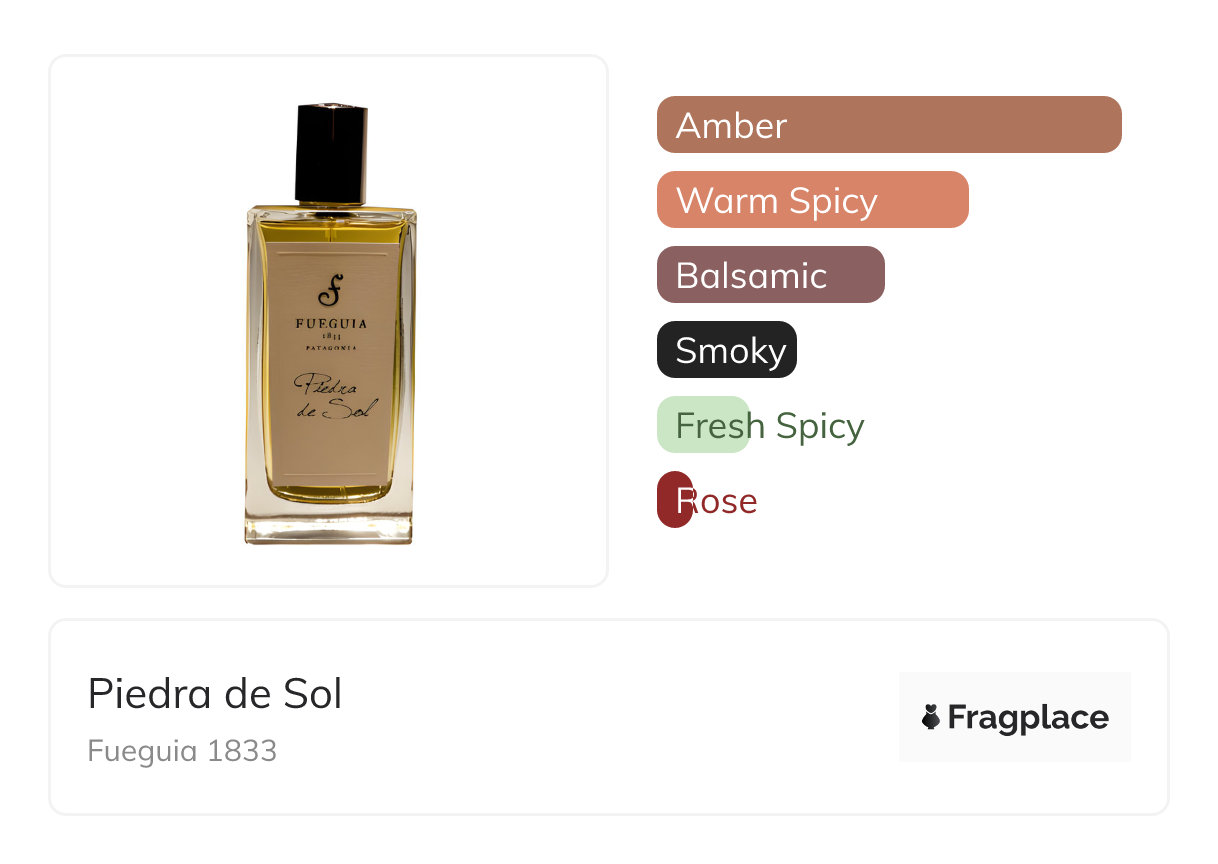Click the Spicy text beside green bar
The width and height of the screenshot is (1218, 864).
[820, 426]
